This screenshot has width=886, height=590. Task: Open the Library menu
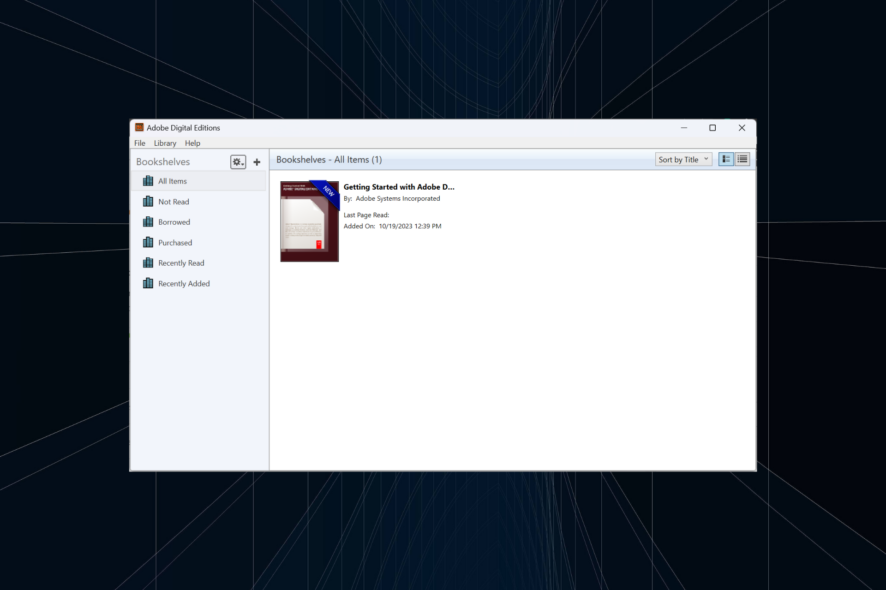click(x=165, y=143)
